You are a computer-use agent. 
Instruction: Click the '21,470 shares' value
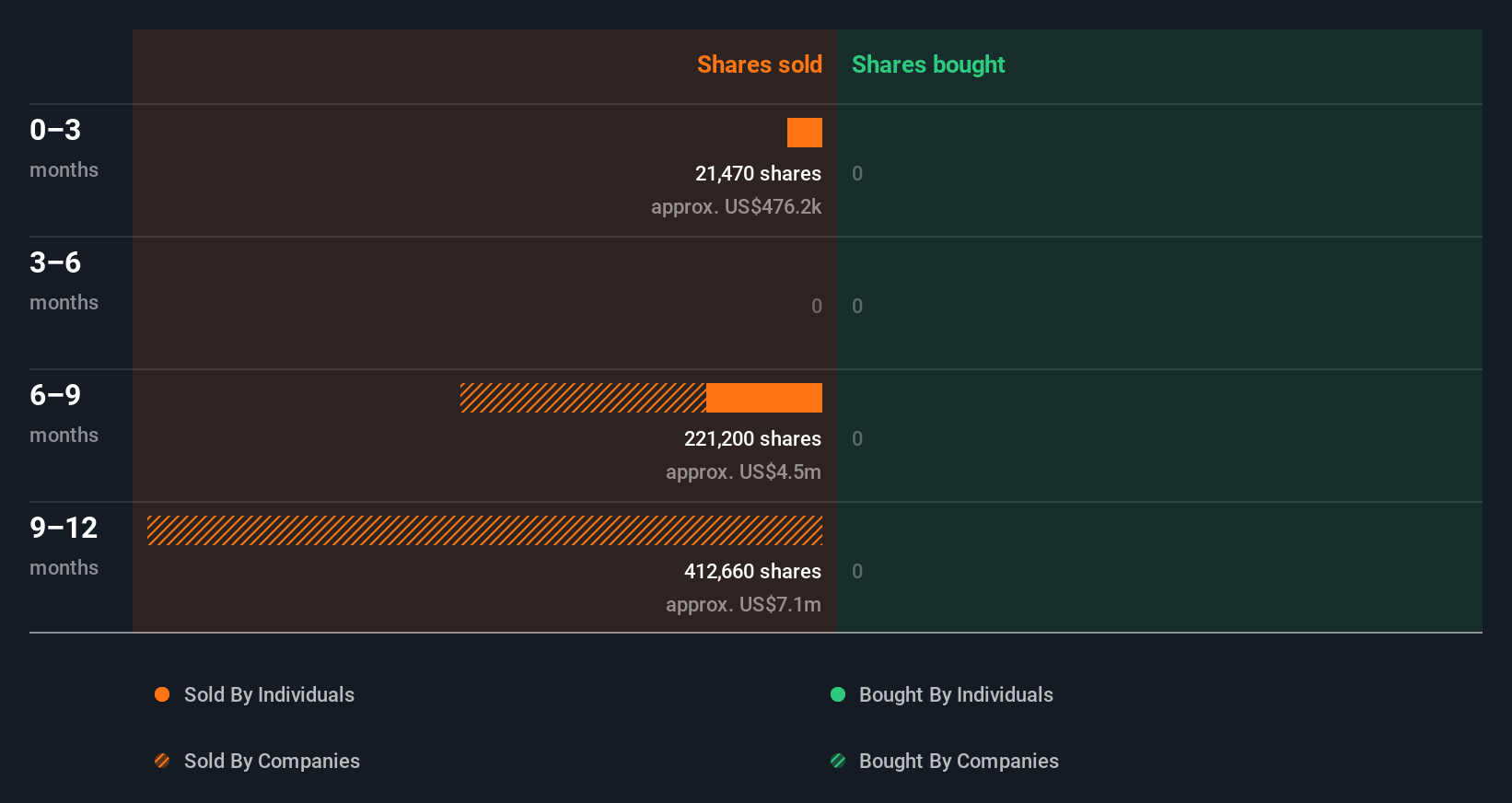pos(758,173)
